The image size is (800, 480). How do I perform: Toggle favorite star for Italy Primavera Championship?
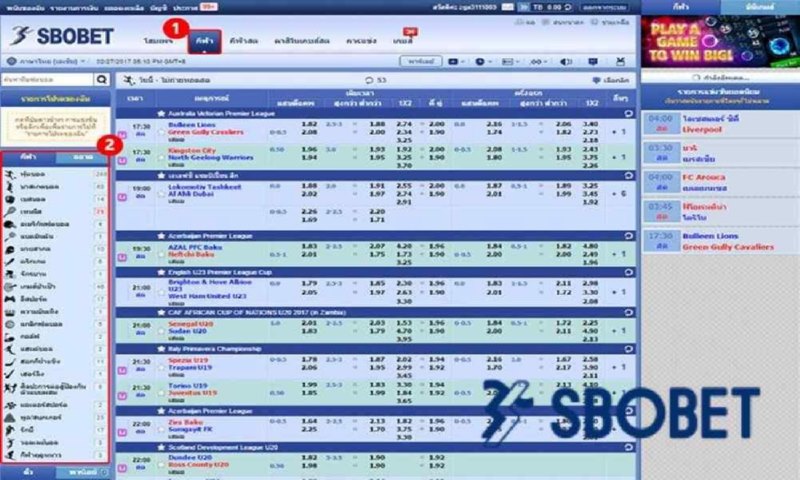tap(161, 349)
